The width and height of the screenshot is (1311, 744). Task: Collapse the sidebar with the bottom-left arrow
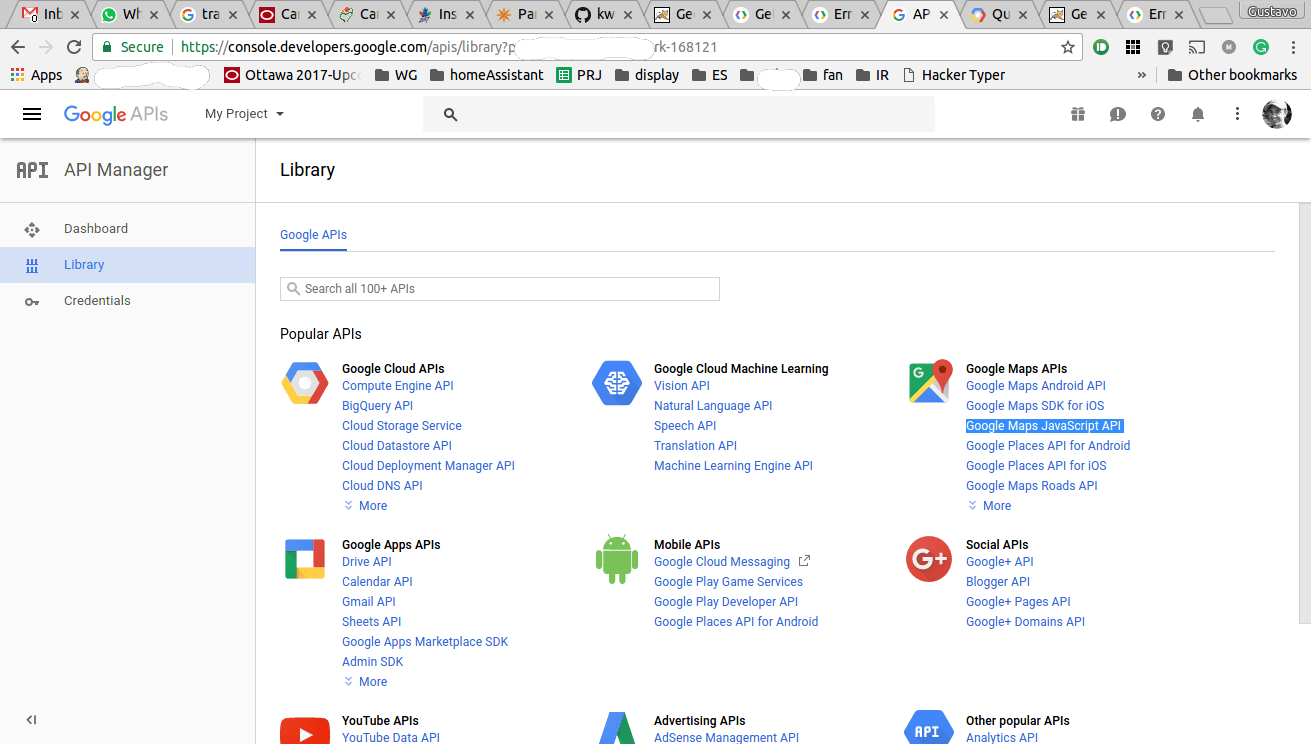point(31,719)
